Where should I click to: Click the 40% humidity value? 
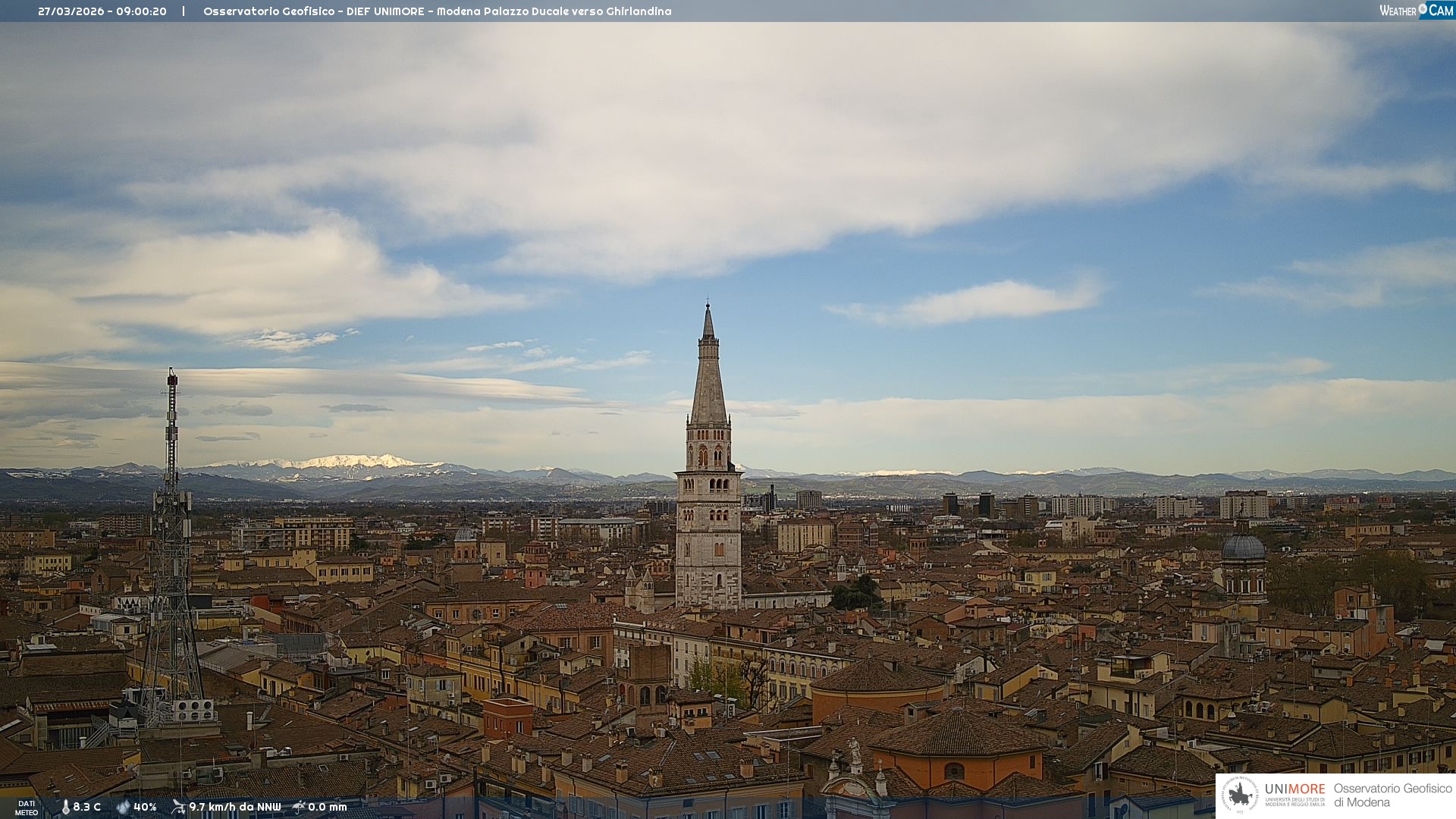[x=145, y=807]
